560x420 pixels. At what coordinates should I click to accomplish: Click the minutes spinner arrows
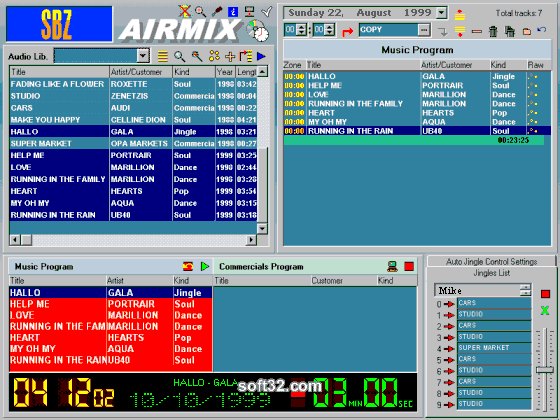pyautogui.click(x=330, y=30)
